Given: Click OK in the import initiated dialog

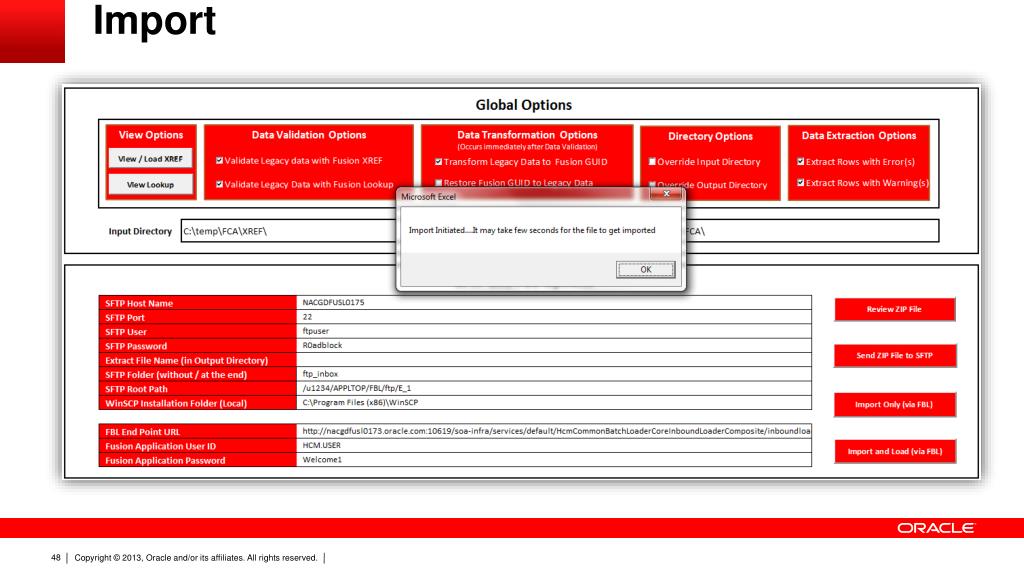Looking at the screenshot, I should [645, 270].
